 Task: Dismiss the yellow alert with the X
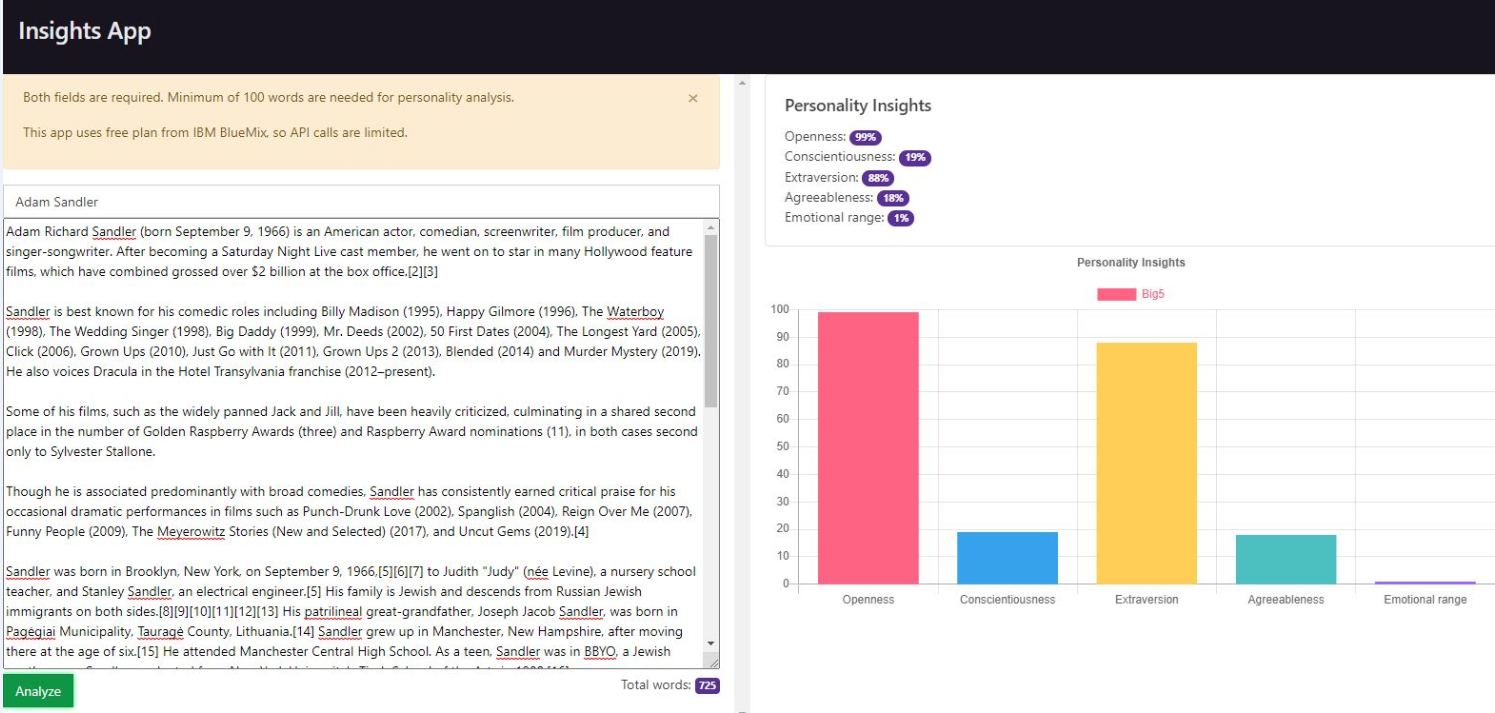pos(693,98)
